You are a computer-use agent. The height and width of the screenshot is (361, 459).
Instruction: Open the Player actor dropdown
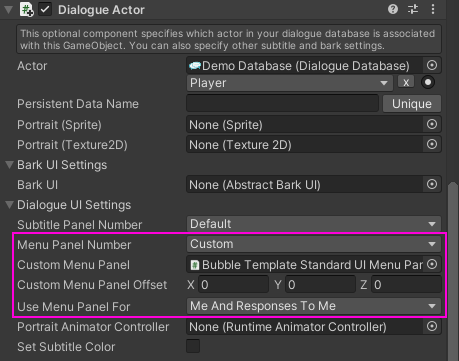tap(290, 83)
